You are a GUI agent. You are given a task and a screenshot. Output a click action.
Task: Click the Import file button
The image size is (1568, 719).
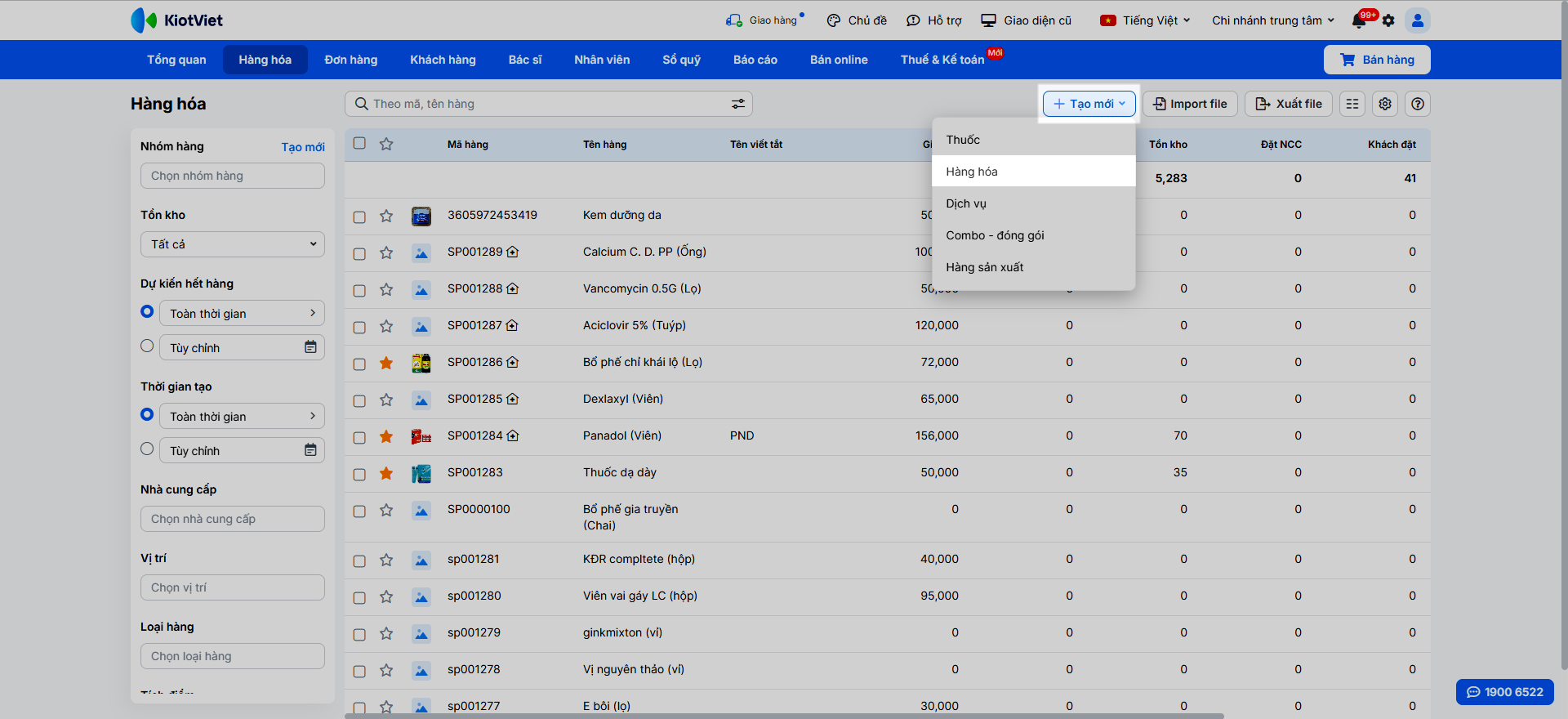tap(1190, 104)
